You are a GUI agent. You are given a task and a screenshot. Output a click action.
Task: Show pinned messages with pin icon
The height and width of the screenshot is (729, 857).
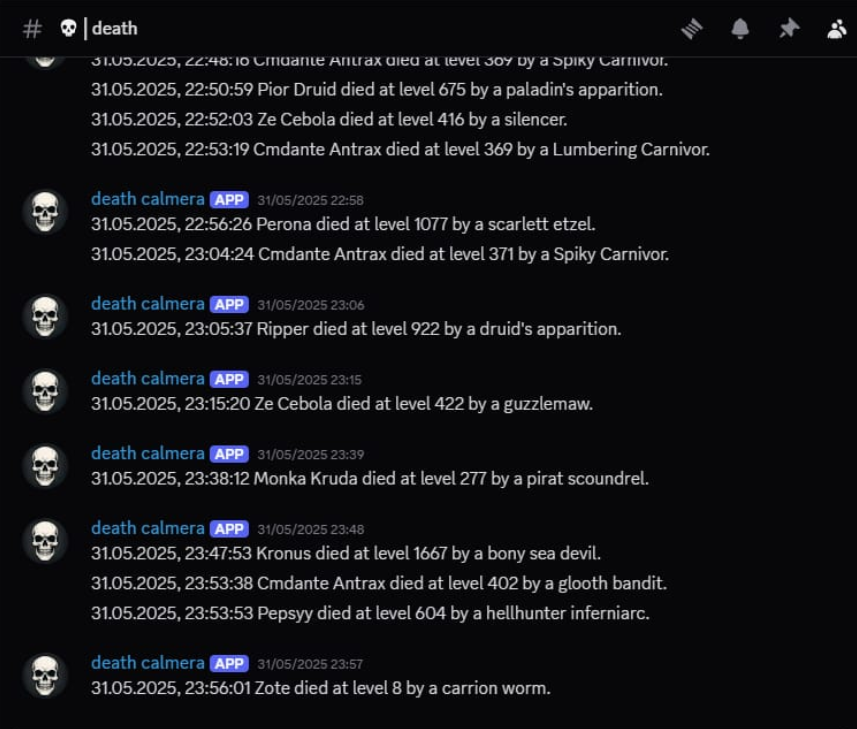pos(789,29)
